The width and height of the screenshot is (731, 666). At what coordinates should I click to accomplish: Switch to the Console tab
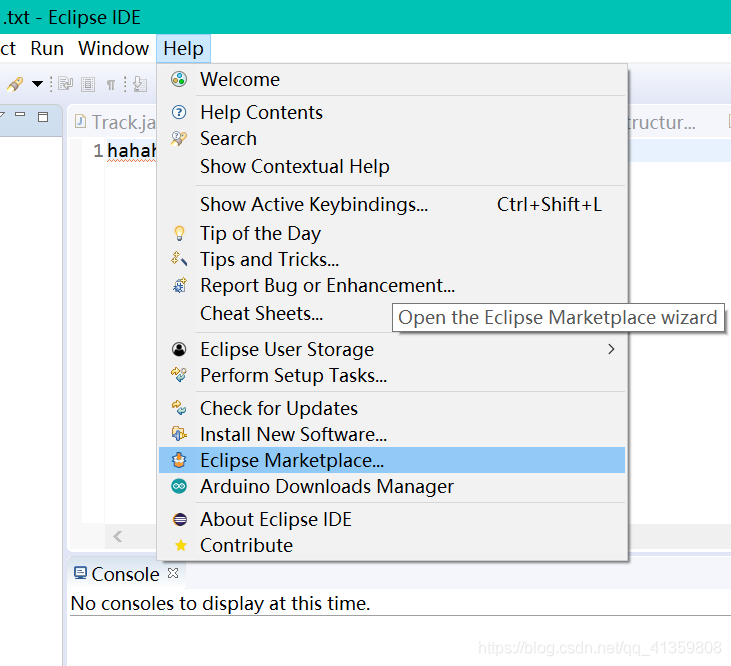point(125,574)
